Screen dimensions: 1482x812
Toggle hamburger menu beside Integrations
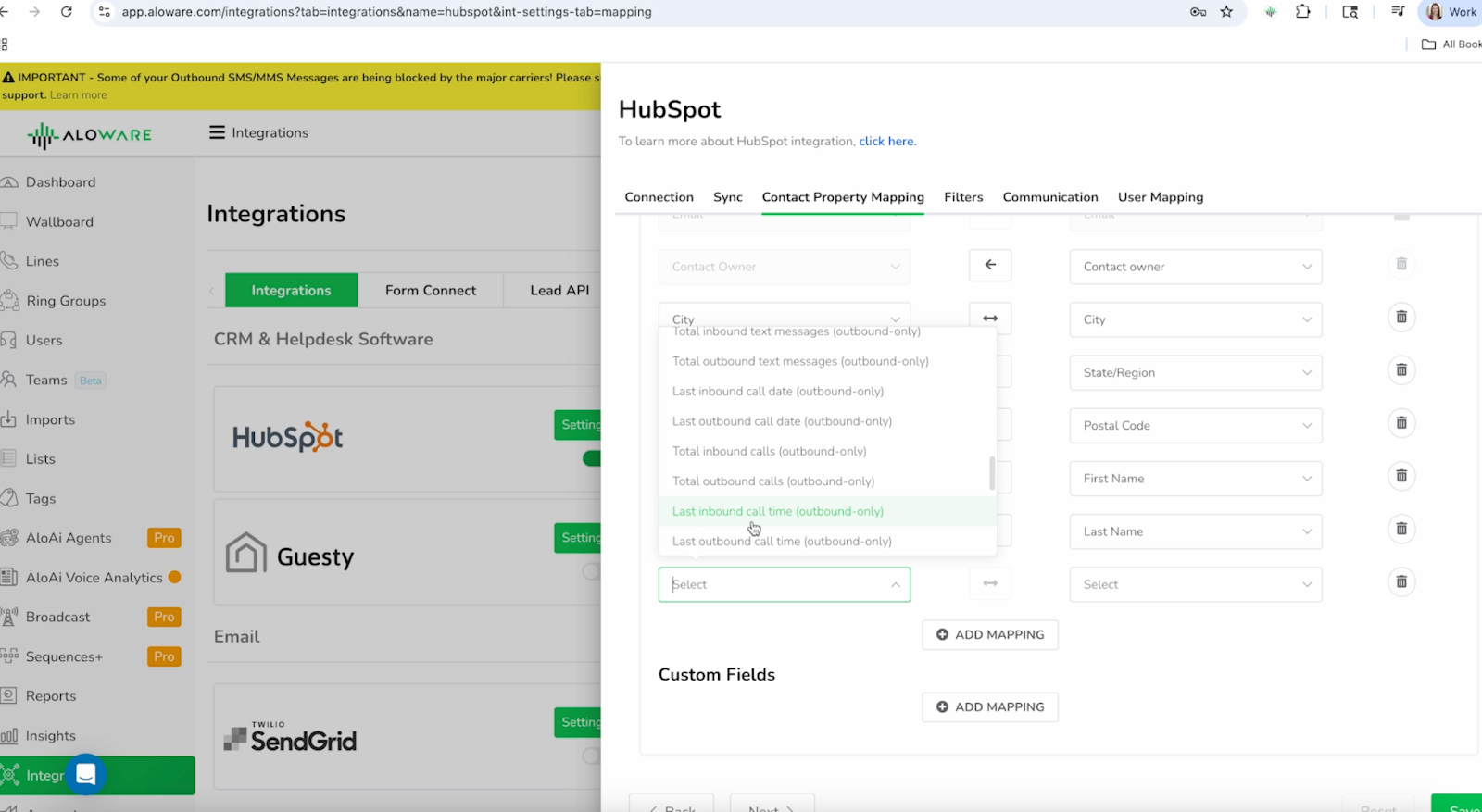[217, 132]
